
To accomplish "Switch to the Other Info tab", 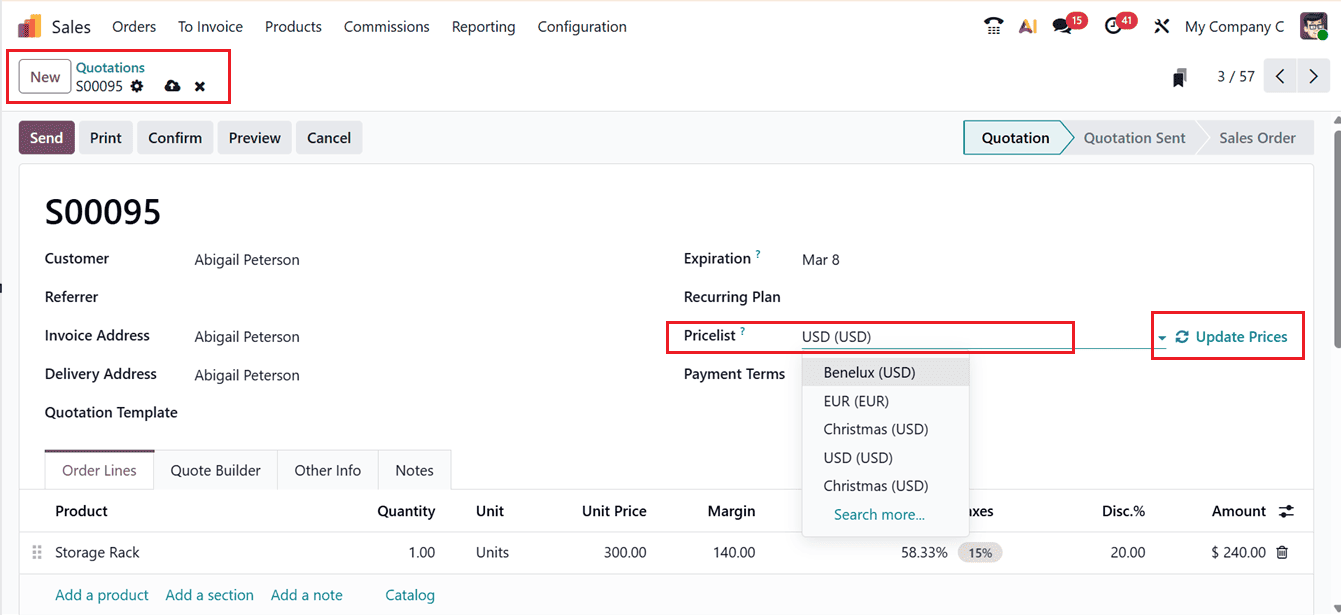I will pos(327,469).
